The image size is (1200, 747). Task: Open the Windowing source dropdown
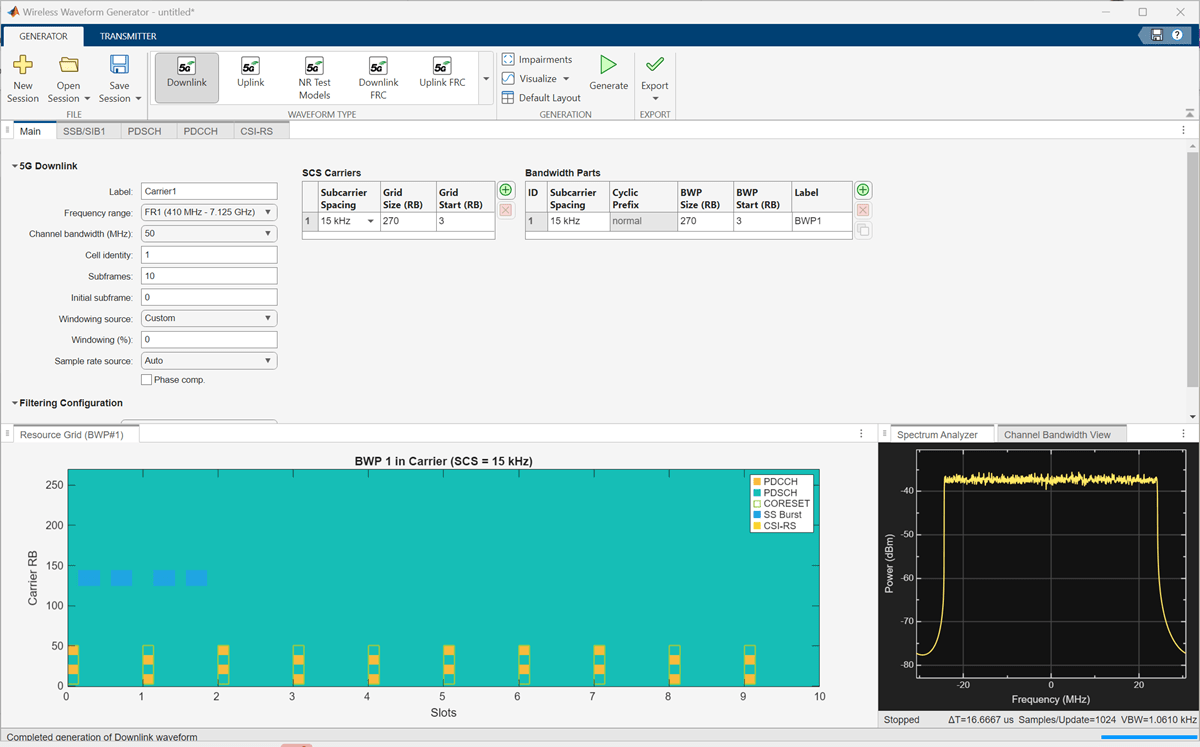click(x=209, y=318)
